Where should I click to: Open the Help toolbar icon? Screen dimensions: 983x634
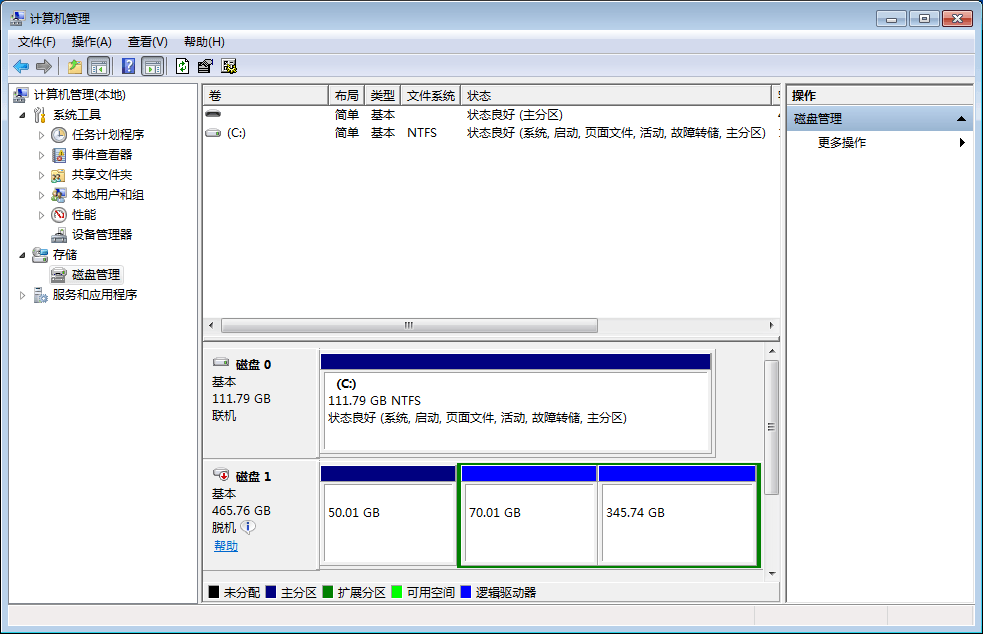(129, 66)
